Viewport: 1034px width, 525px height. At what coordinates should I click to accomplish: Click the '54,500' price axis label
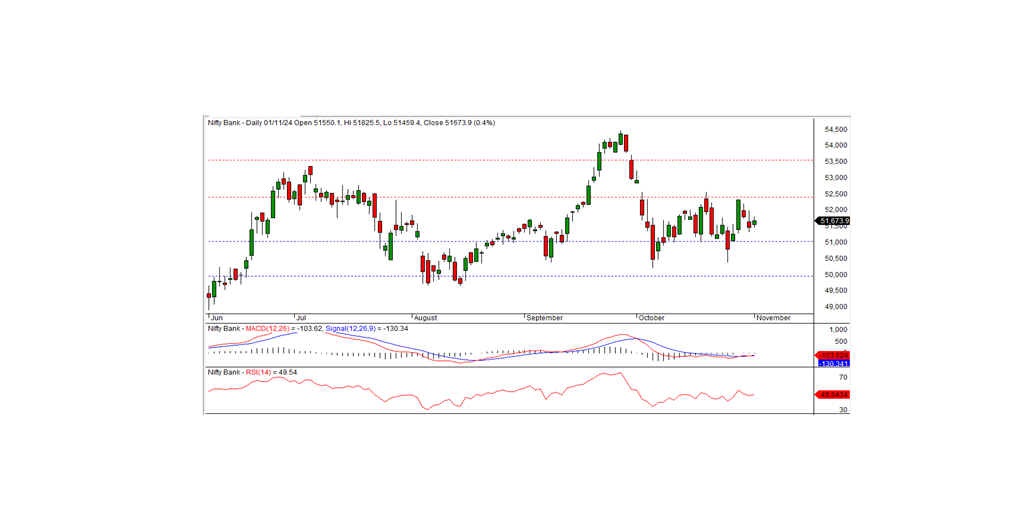tap(836, 129)
